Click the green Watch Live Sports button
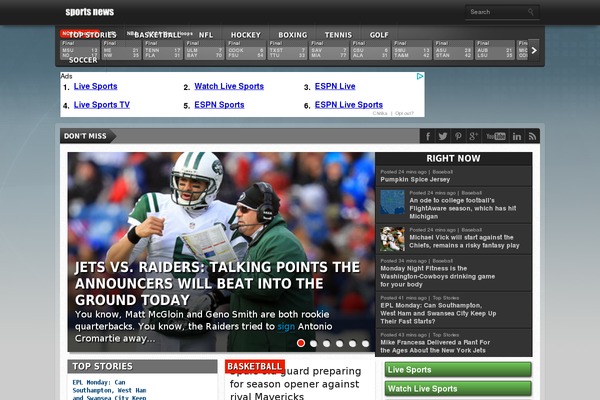 458,389
